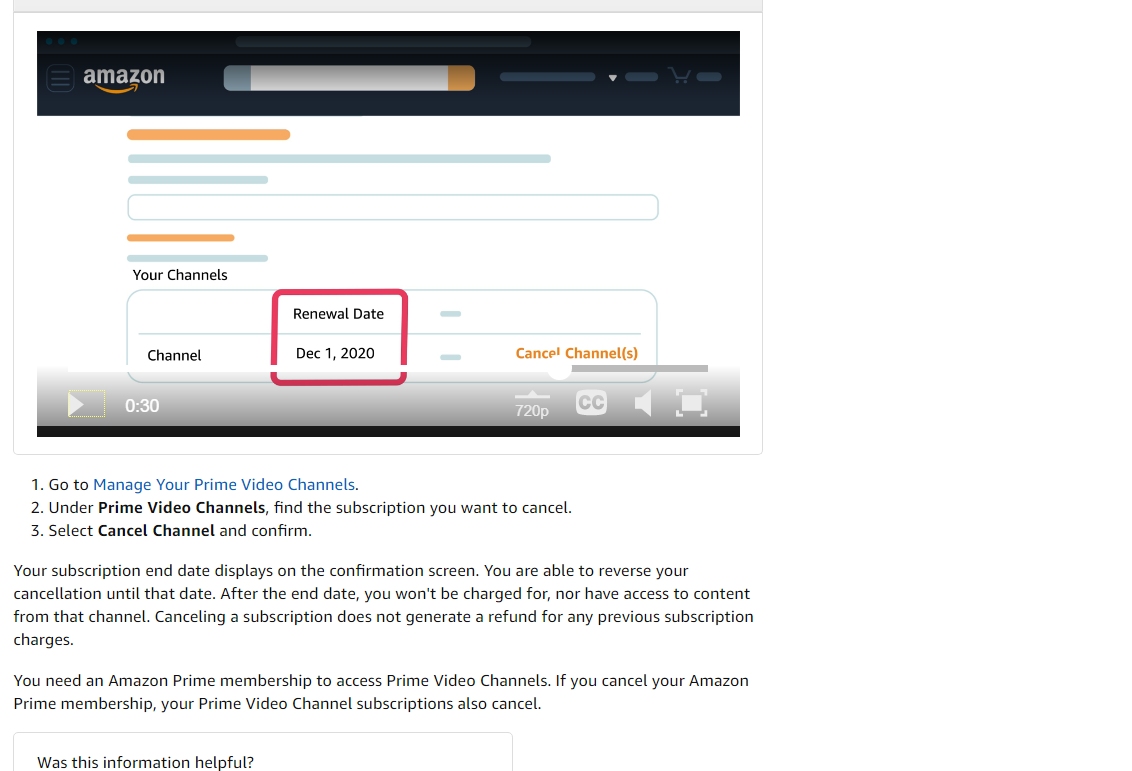The width and height of the screenshot is (1132, 771).
Task: Click the small dropdown triangle in the video header
Action: tap(612, 78)
